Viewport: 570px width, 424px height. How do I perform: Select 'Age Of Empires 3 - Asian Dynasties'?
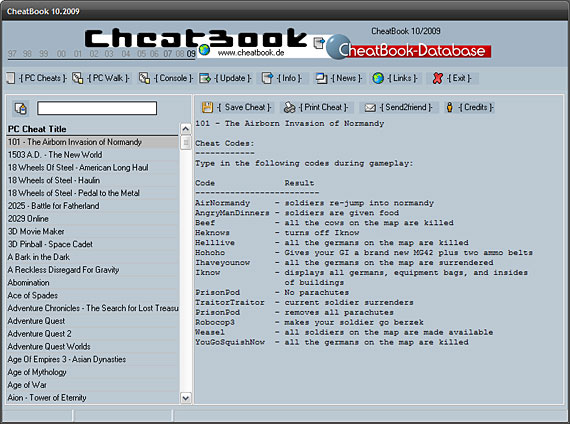coord(92,359)
